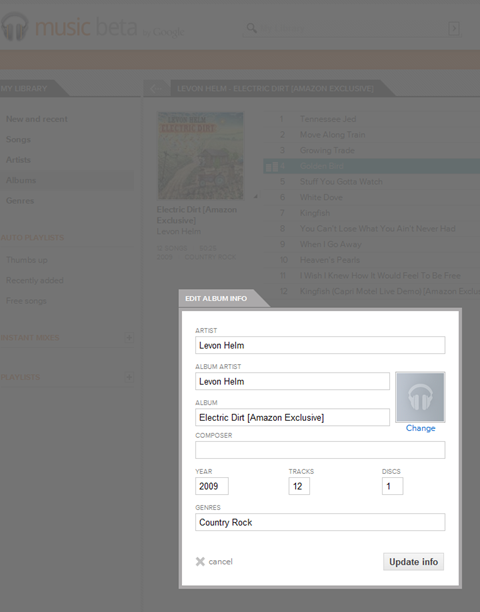
Task: Click the search go arrow button
Action: pos(454,28)
